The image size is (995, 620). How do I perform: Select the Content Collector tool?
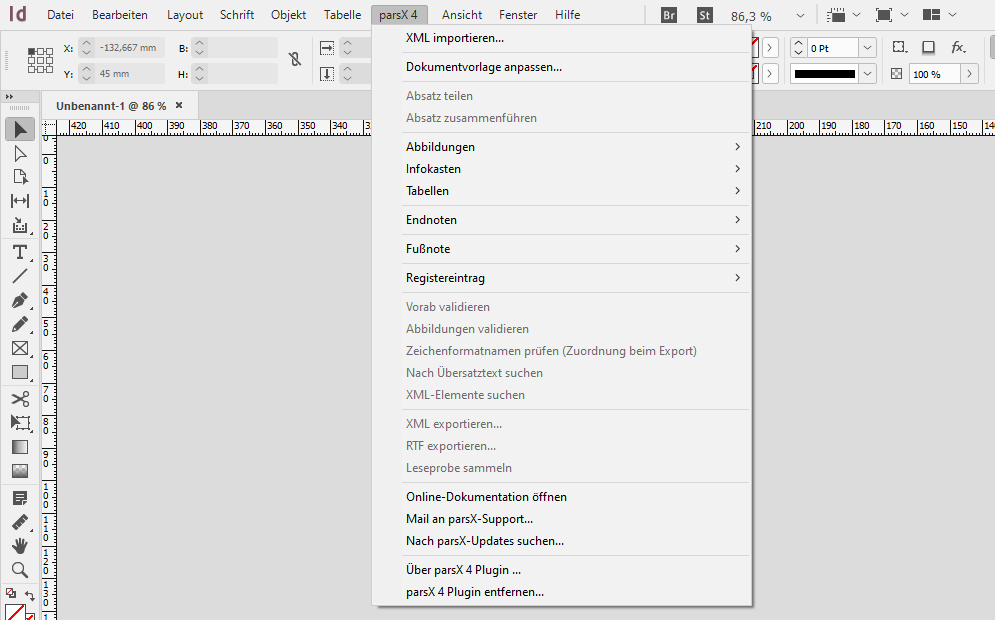click(x=20, y=225)
